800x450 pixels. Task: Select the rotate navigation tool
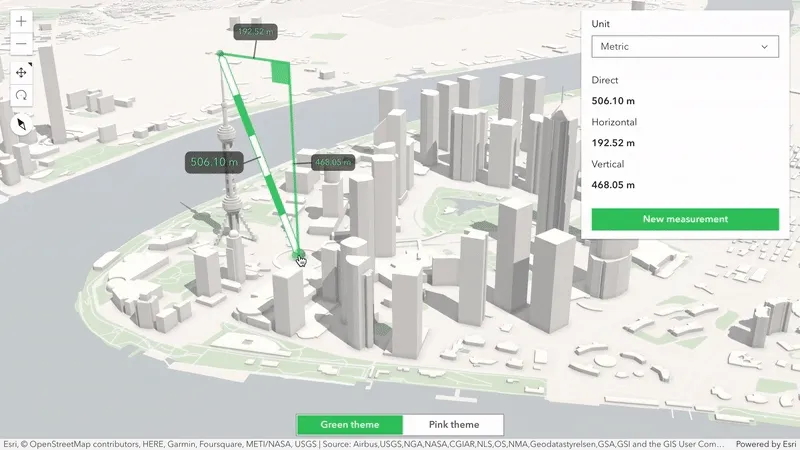coord(21,95)
